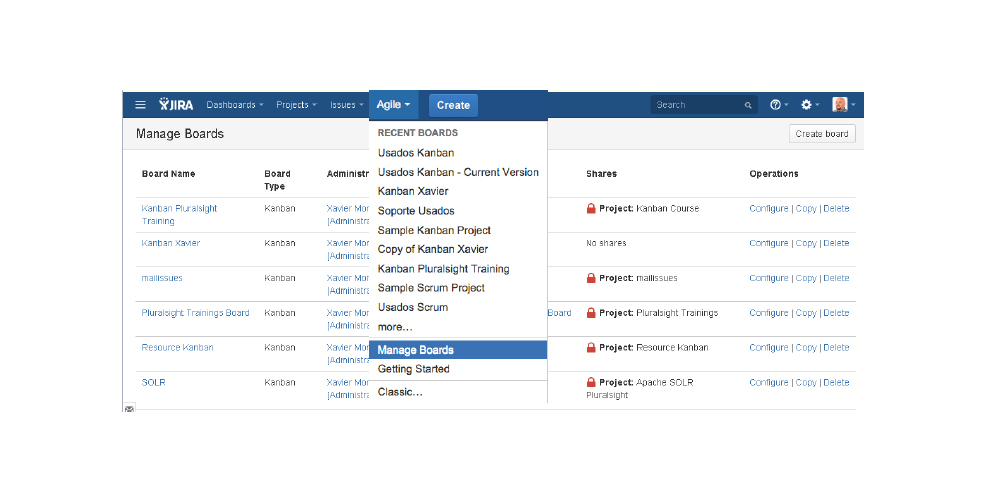Choose Manage Boards in the Agile menu

[458, 350]
